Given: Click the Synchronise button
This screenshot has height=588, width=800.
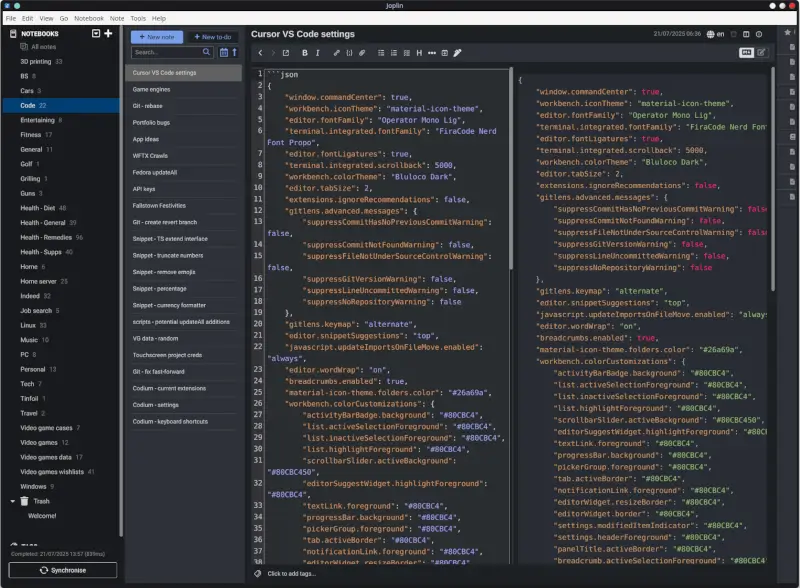Looking at the screenshot, I should coord(63,570).
